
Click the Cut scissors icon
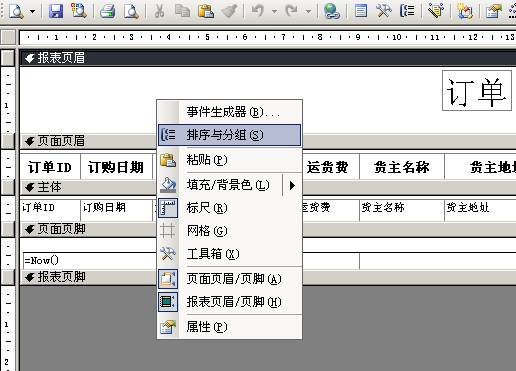tap(159, 11)
